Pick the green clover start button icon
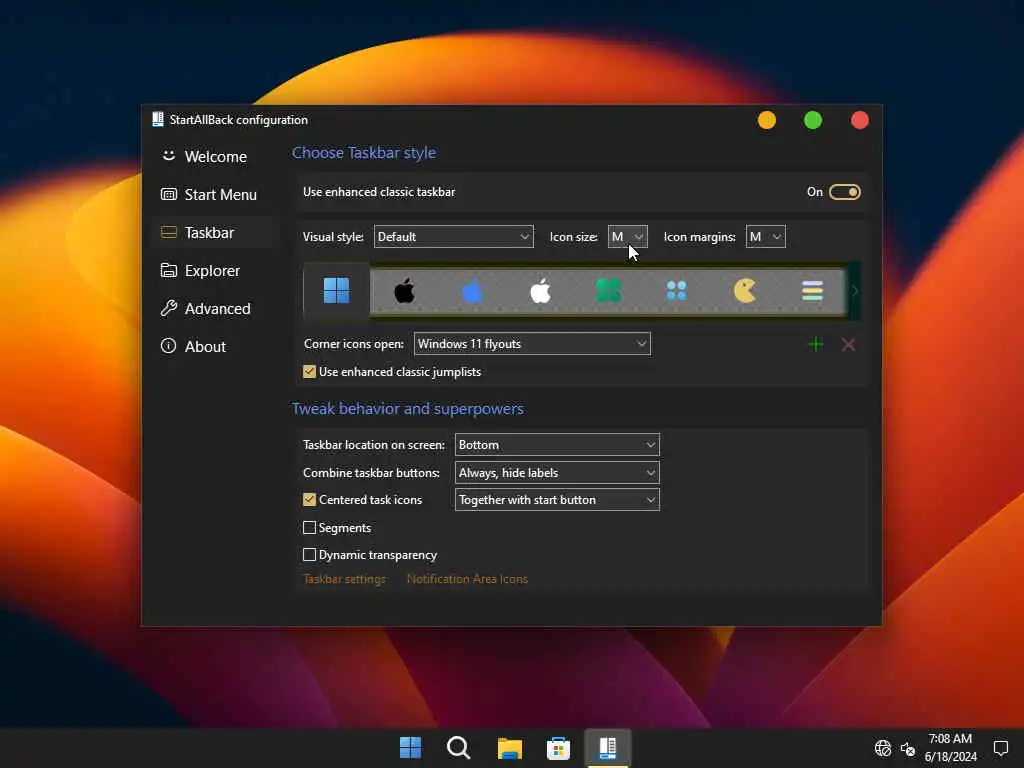The height and width of the screenshot is (768, 1024). pyautogui.click(x=608, y=291)
